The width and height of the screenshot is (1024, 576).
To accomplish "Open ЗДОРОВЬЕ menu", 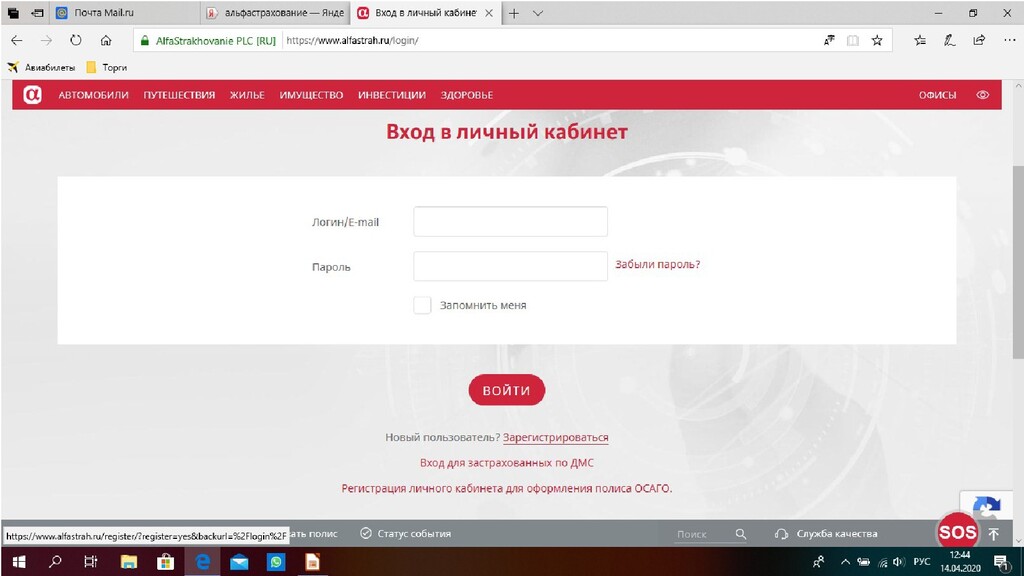I will coord(466,95).
